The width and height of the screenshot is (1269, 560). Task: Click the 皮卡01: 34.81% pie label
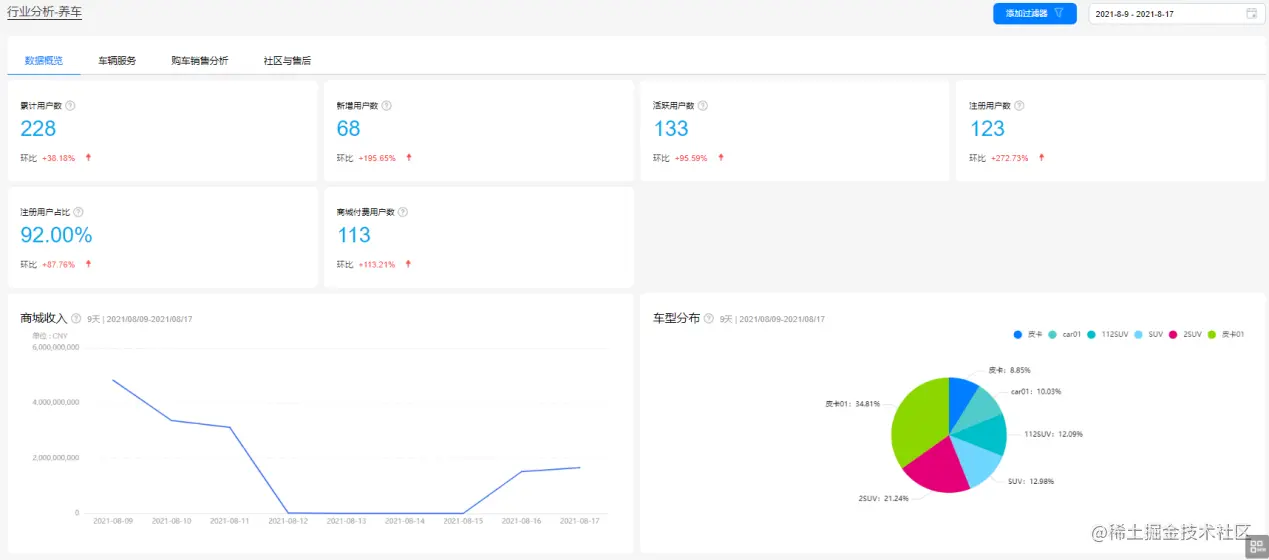(852, 404)
